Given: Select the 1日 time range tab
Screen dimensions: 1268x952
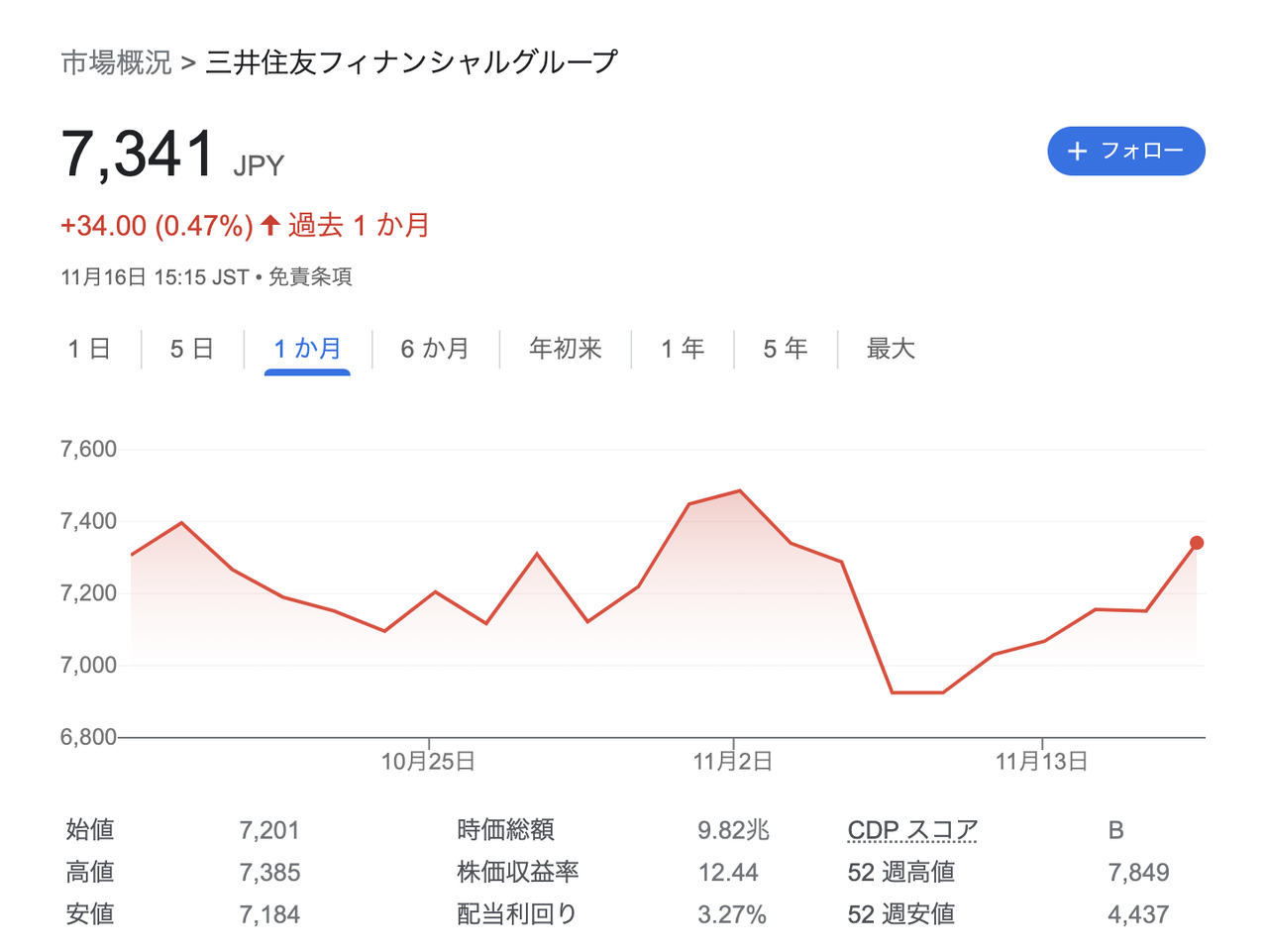Looking at the screenshot, I should 89,349.
